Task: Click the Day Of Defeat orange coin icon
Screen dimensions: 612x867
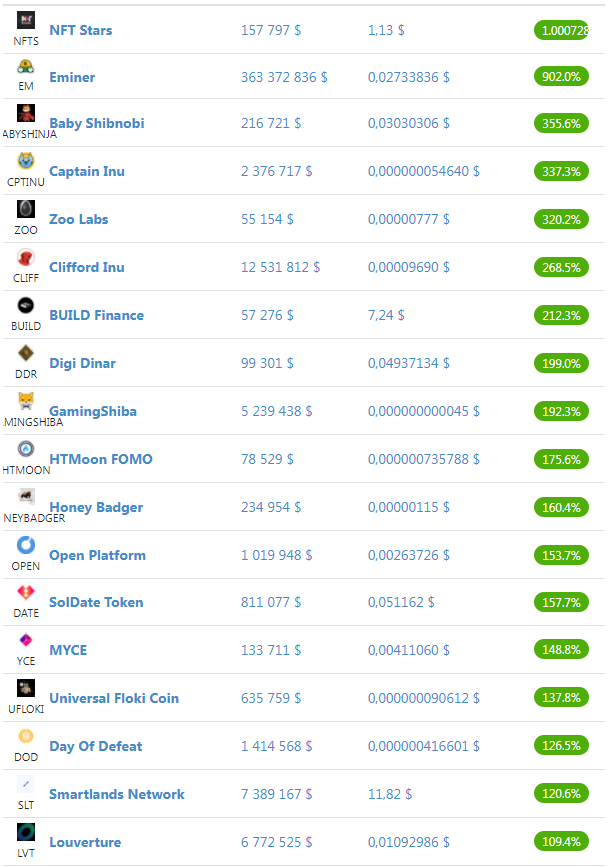Action: (26, 736)
